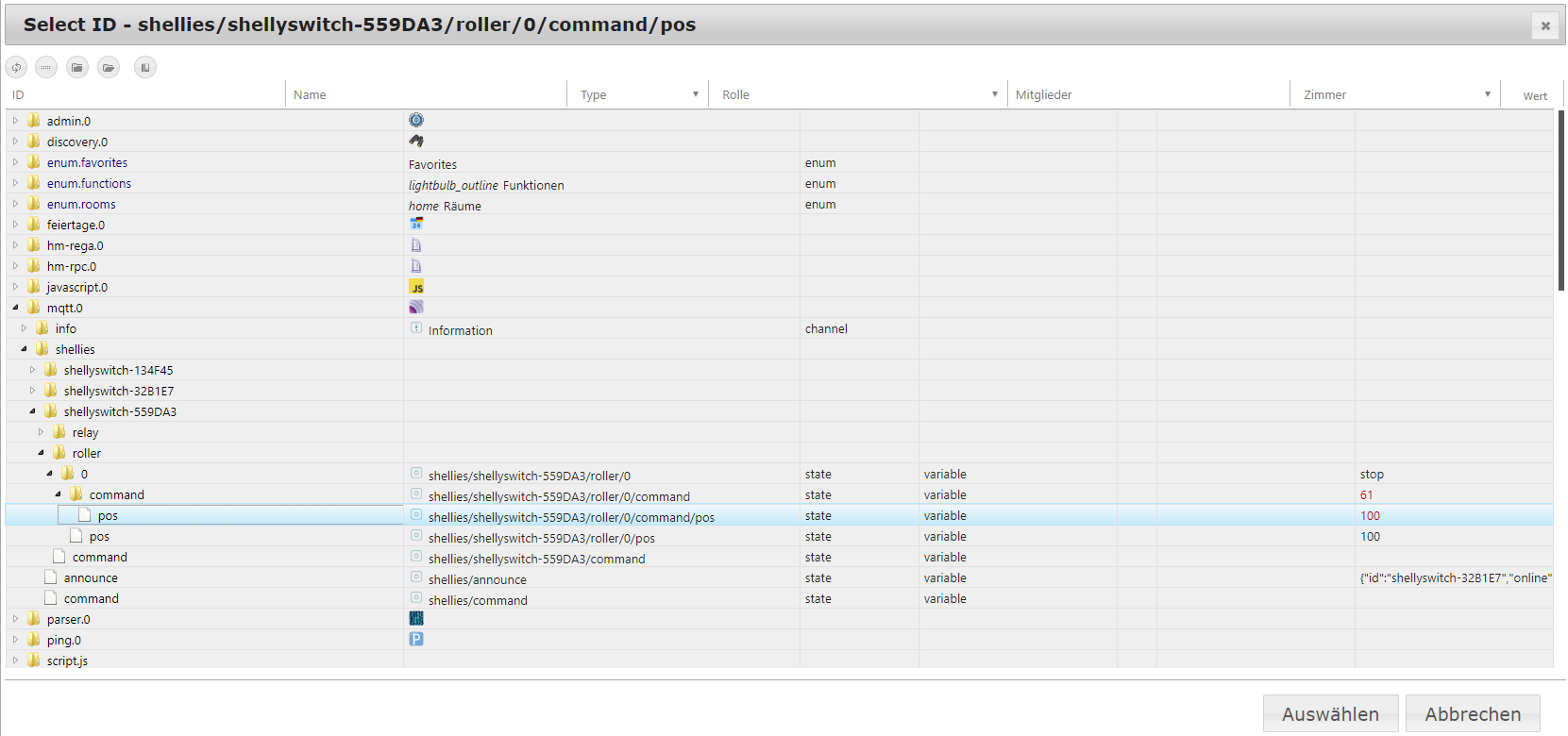This screenshot has width=1568, height=736.
Task: Expand all nodes with open-folder button
Action: (x=109, y=67)
